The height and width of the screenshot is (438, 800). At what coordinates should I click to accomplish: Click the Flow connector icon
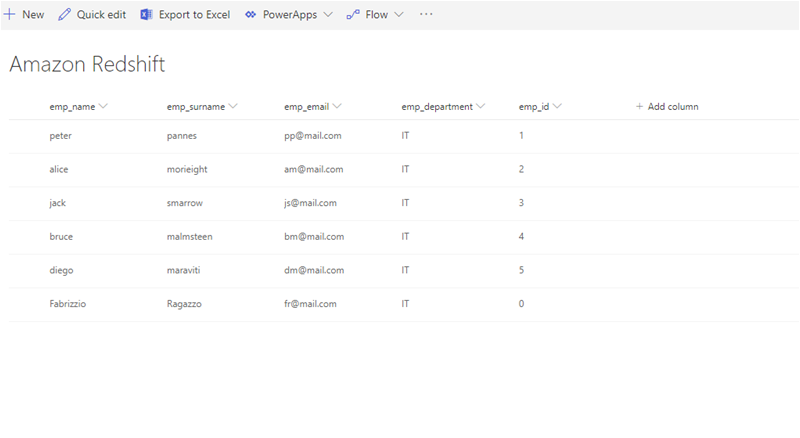(x=353, y=15)
